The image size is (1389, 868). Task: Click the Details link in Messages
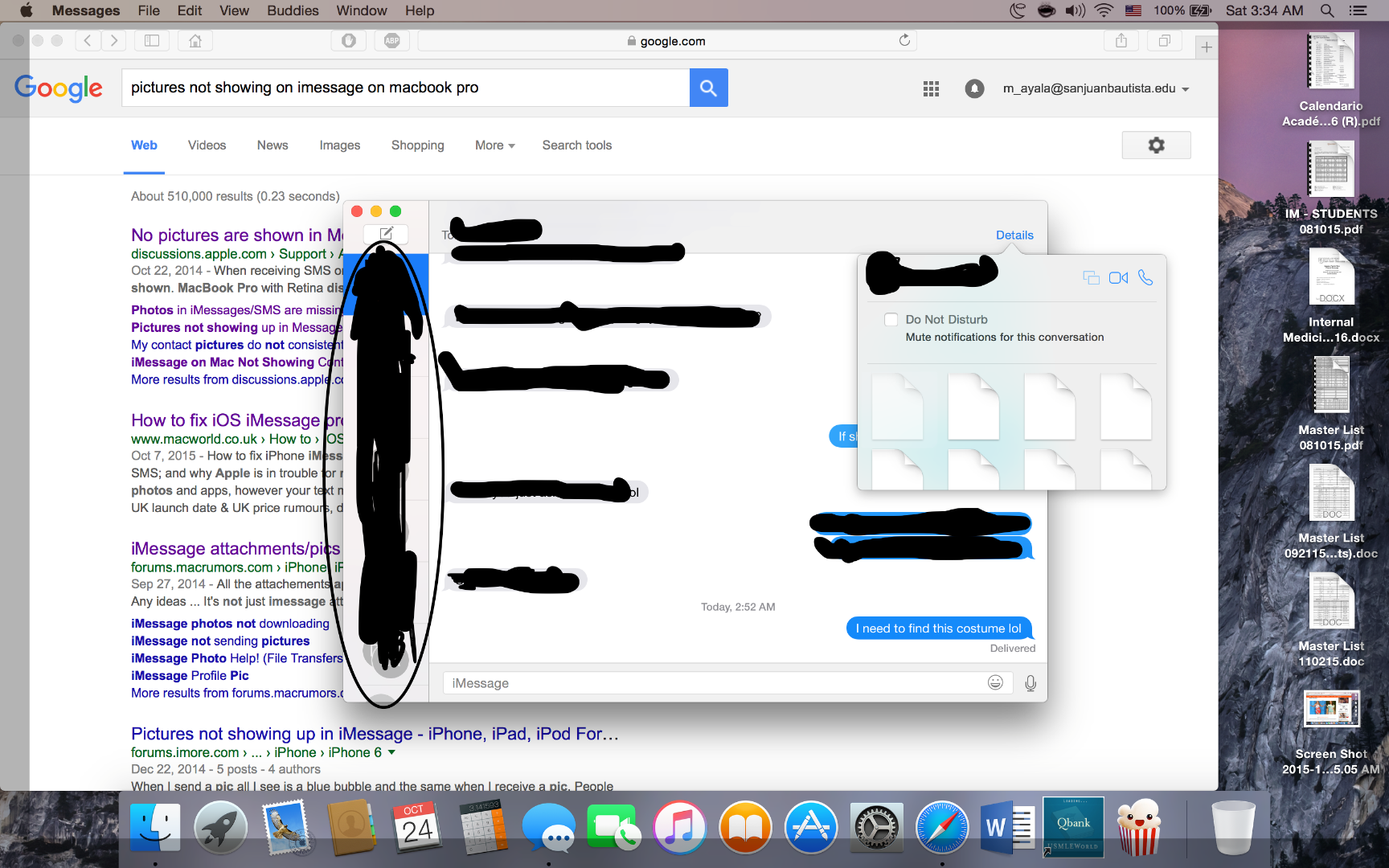click(1014, 235)
